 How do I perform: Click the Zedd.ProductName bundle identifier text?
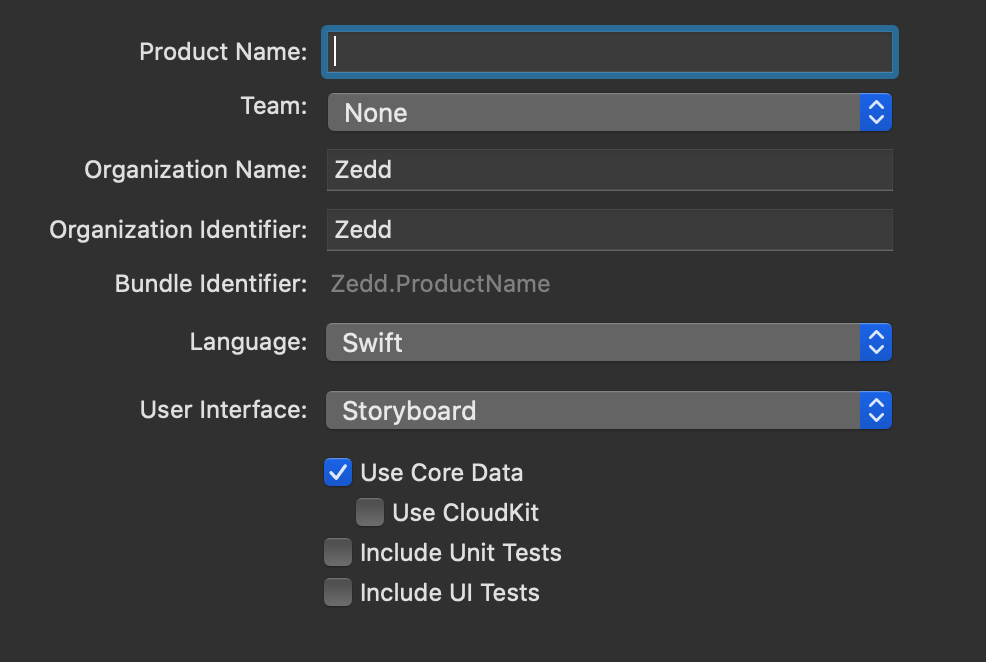click(440, 284)
